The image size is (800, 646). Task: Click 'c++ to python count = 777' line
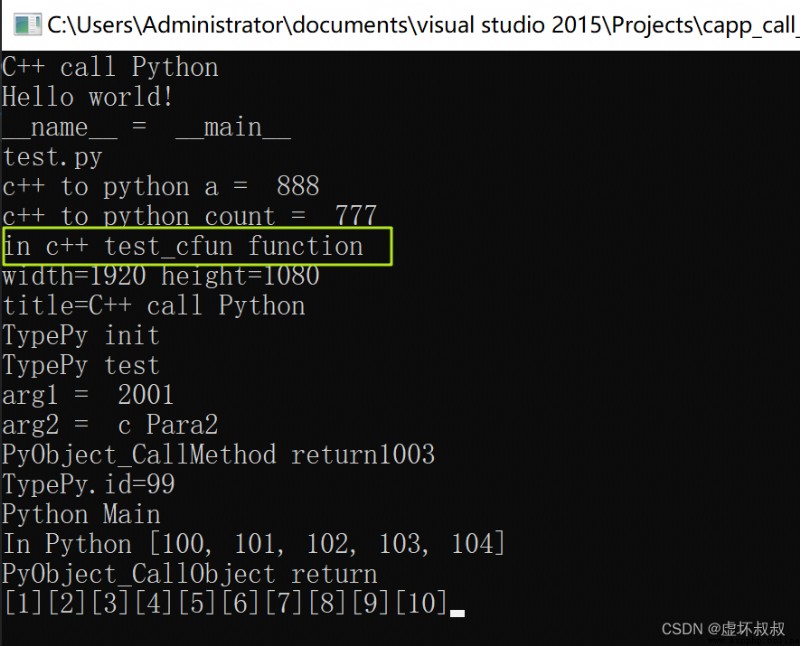[x=189, y=216]
